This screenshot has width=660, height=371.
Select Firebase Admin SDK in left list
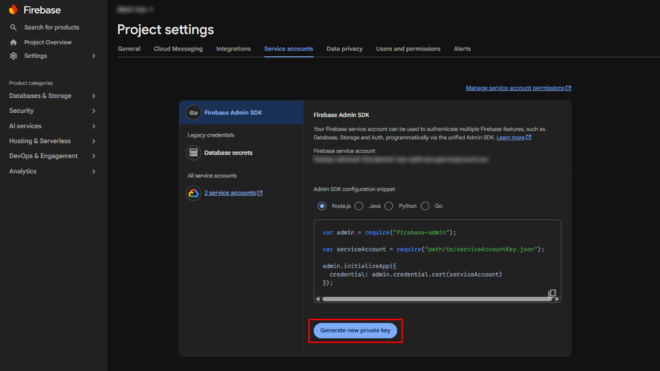tap(241, 112)
